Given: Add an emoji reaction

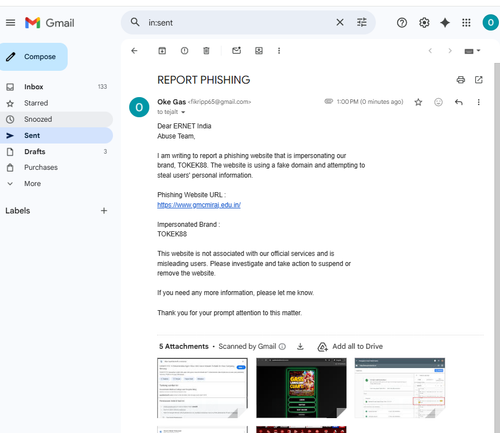Looking at the screenshot, I should coord(438,102).
